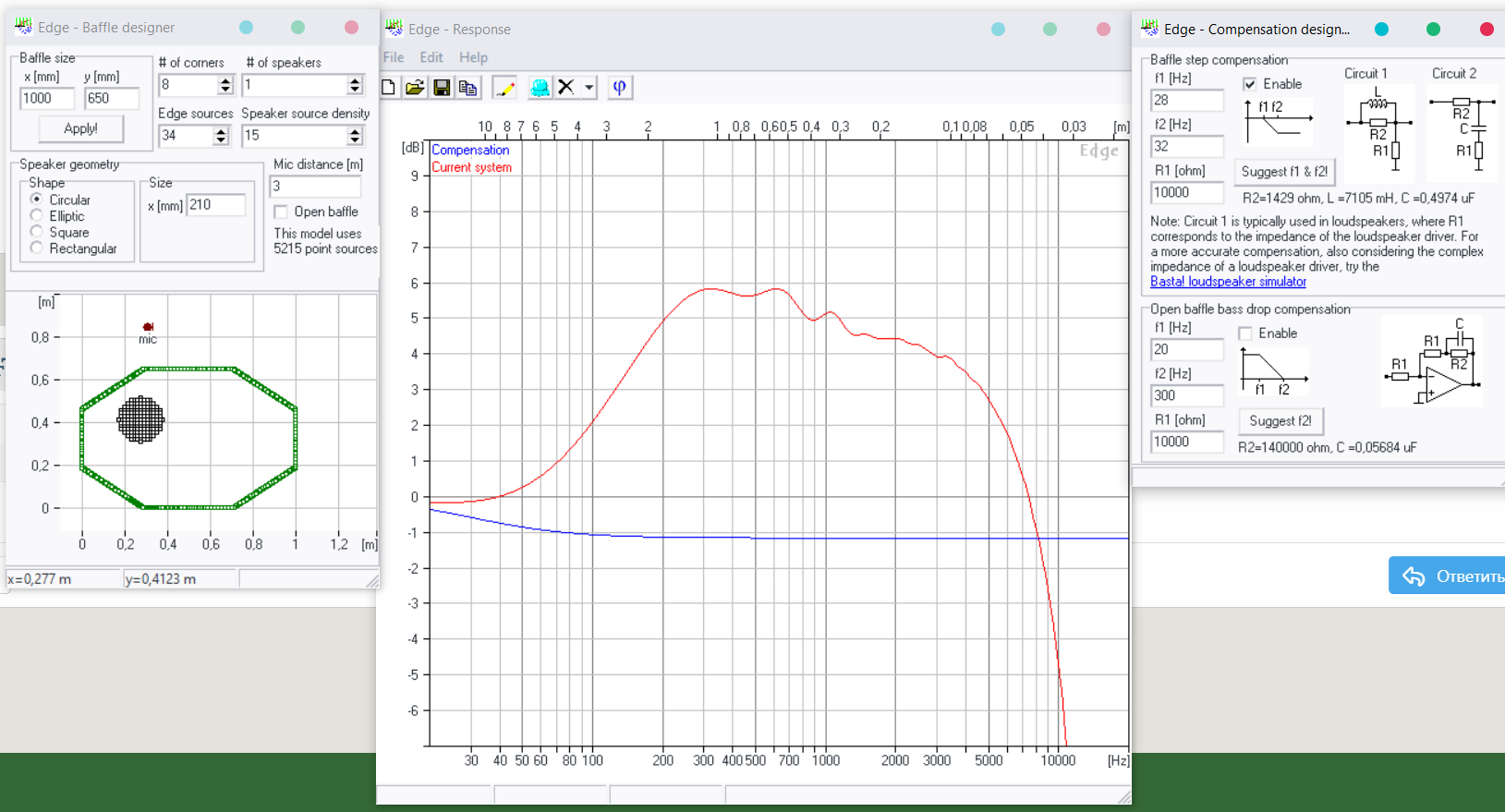This screenshot has width=1505, height=812.
Task: Click the baffle size y [mm] field
Action: (112, 99)
